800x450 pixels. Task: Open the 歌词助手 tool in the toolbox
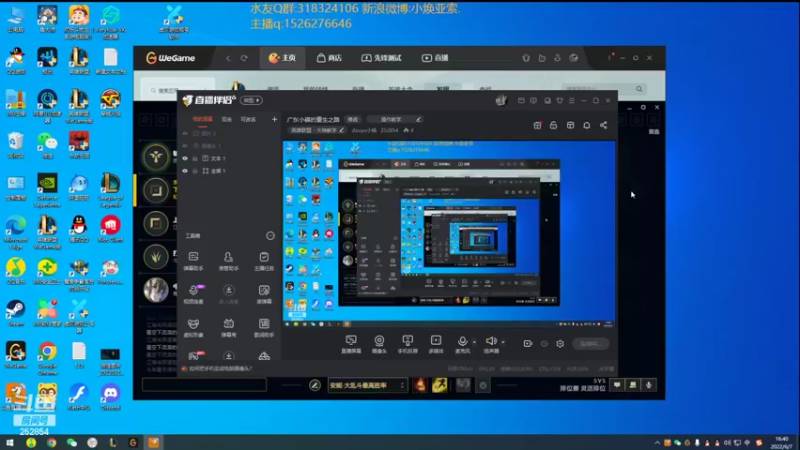click(264, 328)
